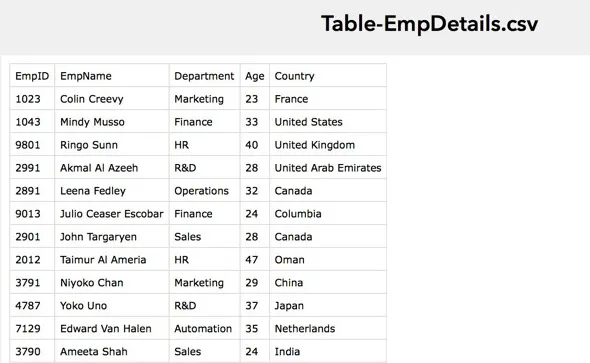Select EmpID 1043 cell
The height and width of the screenshot is (363, 590).
point(32,122)
